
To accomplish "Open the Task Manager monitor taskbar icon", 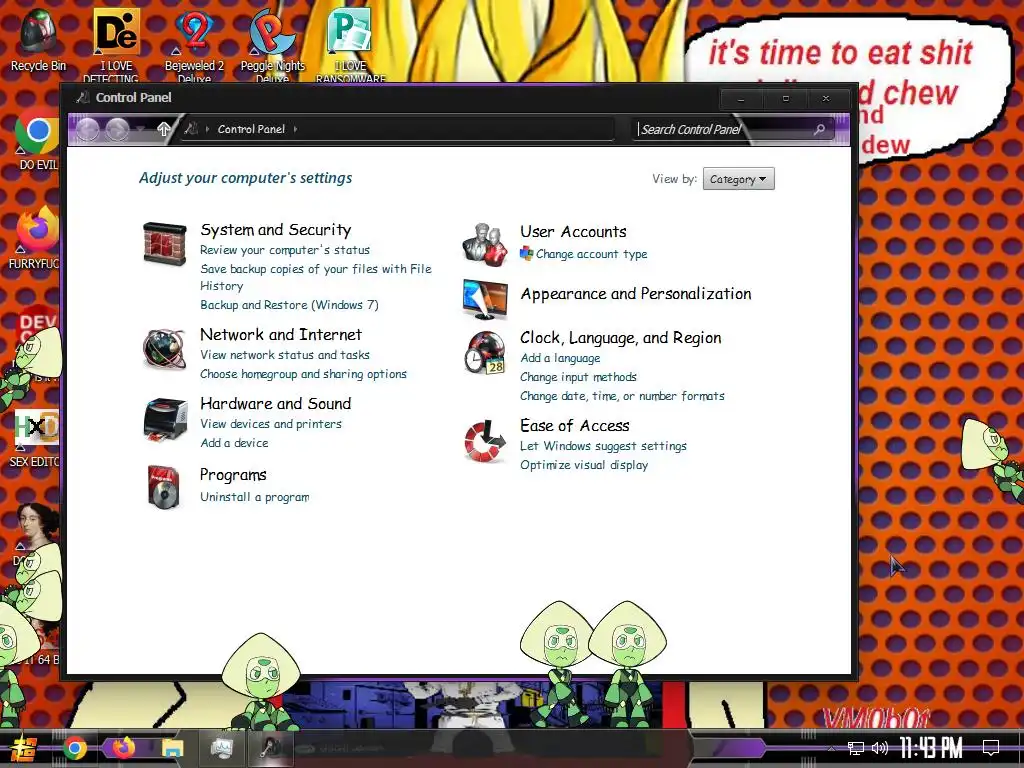I will (x=222, y=748).
